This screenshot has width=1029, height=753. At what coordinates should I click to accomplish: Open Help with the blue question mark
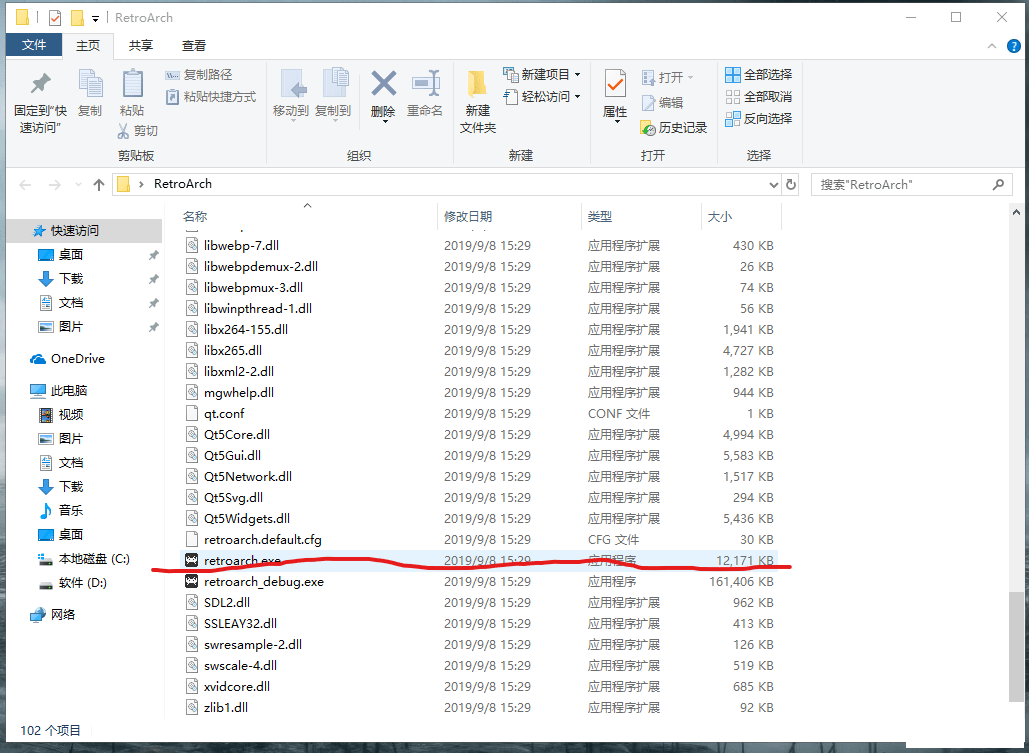[1014, 46]
